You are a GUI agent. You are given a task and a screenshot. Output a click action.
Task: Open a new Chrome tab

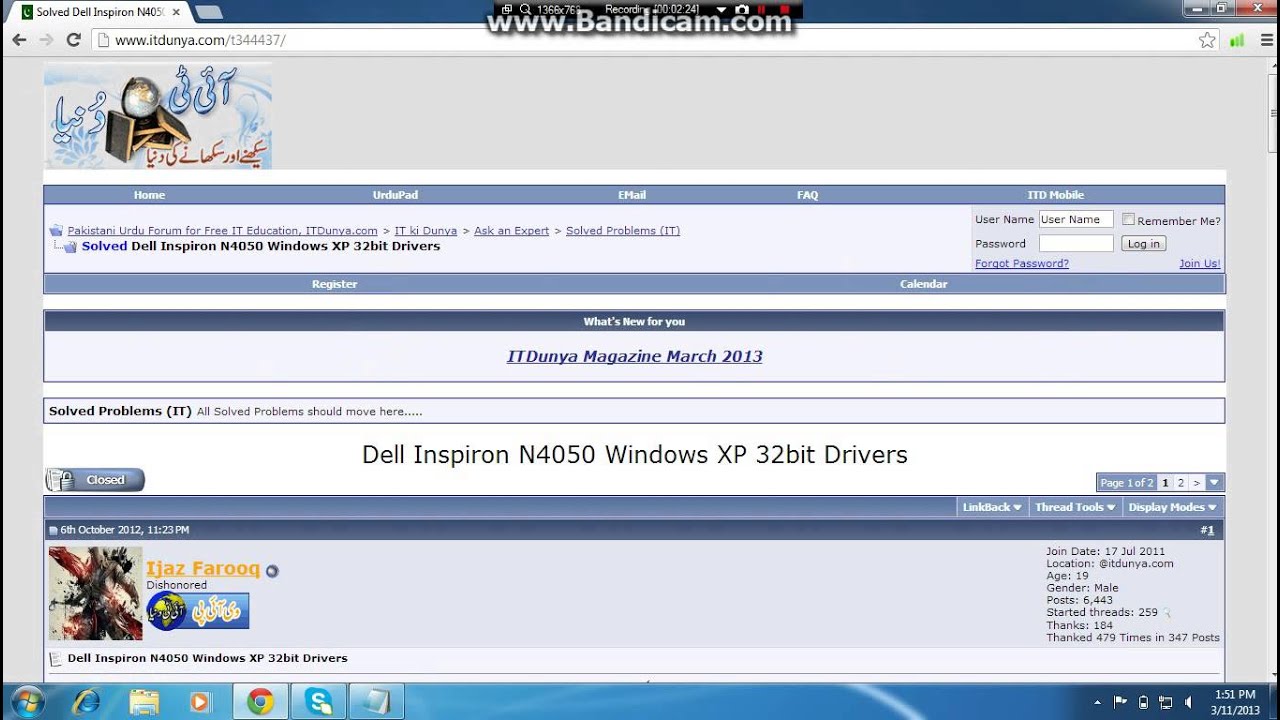[208, 12]
